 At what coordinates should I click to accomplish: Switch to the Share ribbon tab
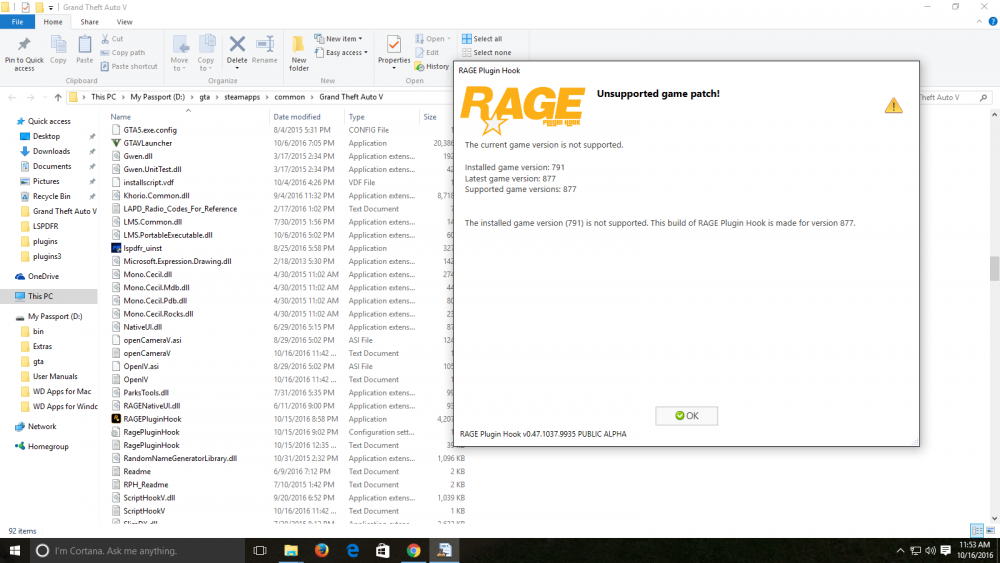tap(89, 22)
